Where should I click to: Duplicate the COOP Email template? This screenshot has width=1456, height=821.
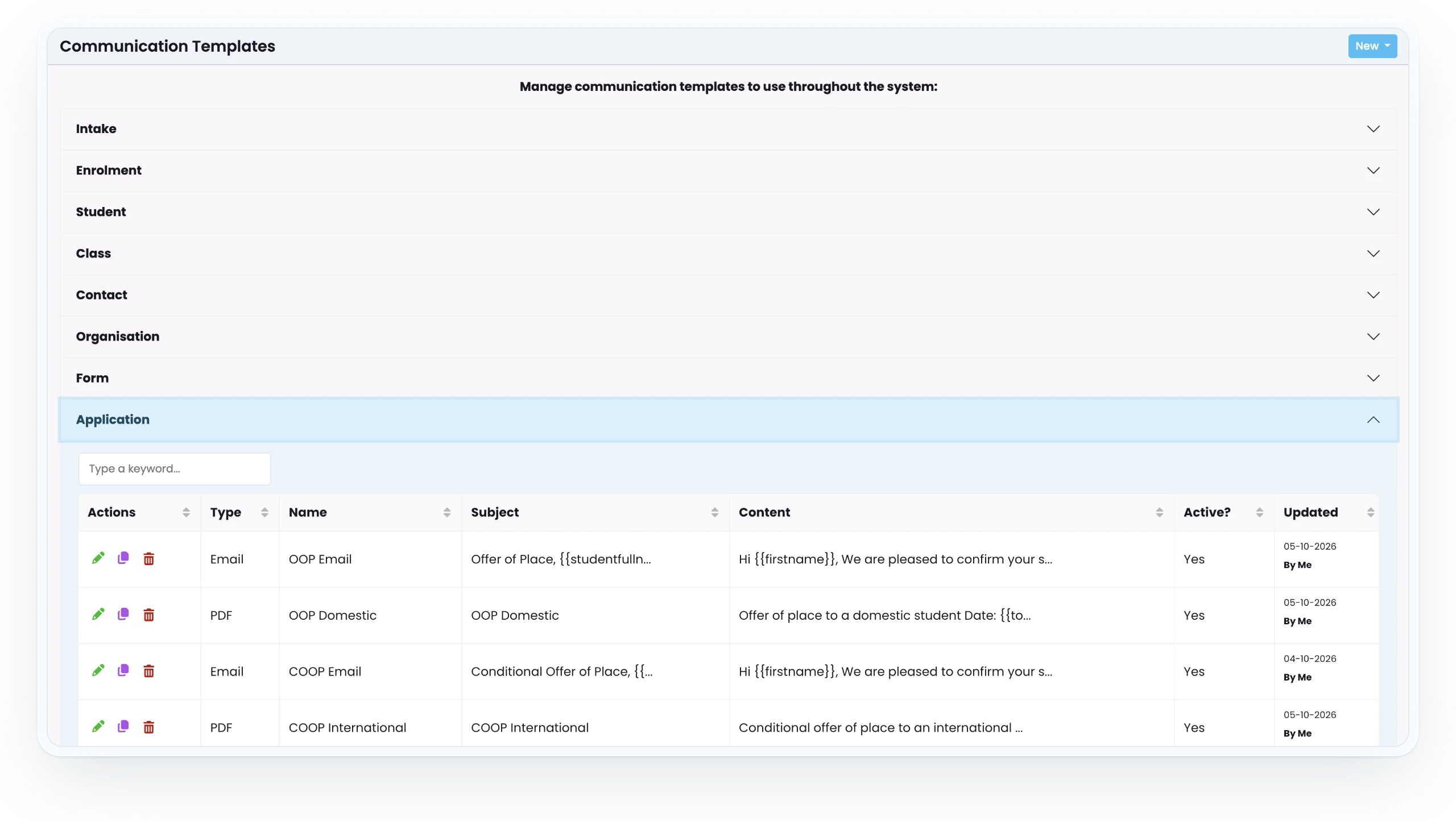pyautogui.click(x=123, y=671)
